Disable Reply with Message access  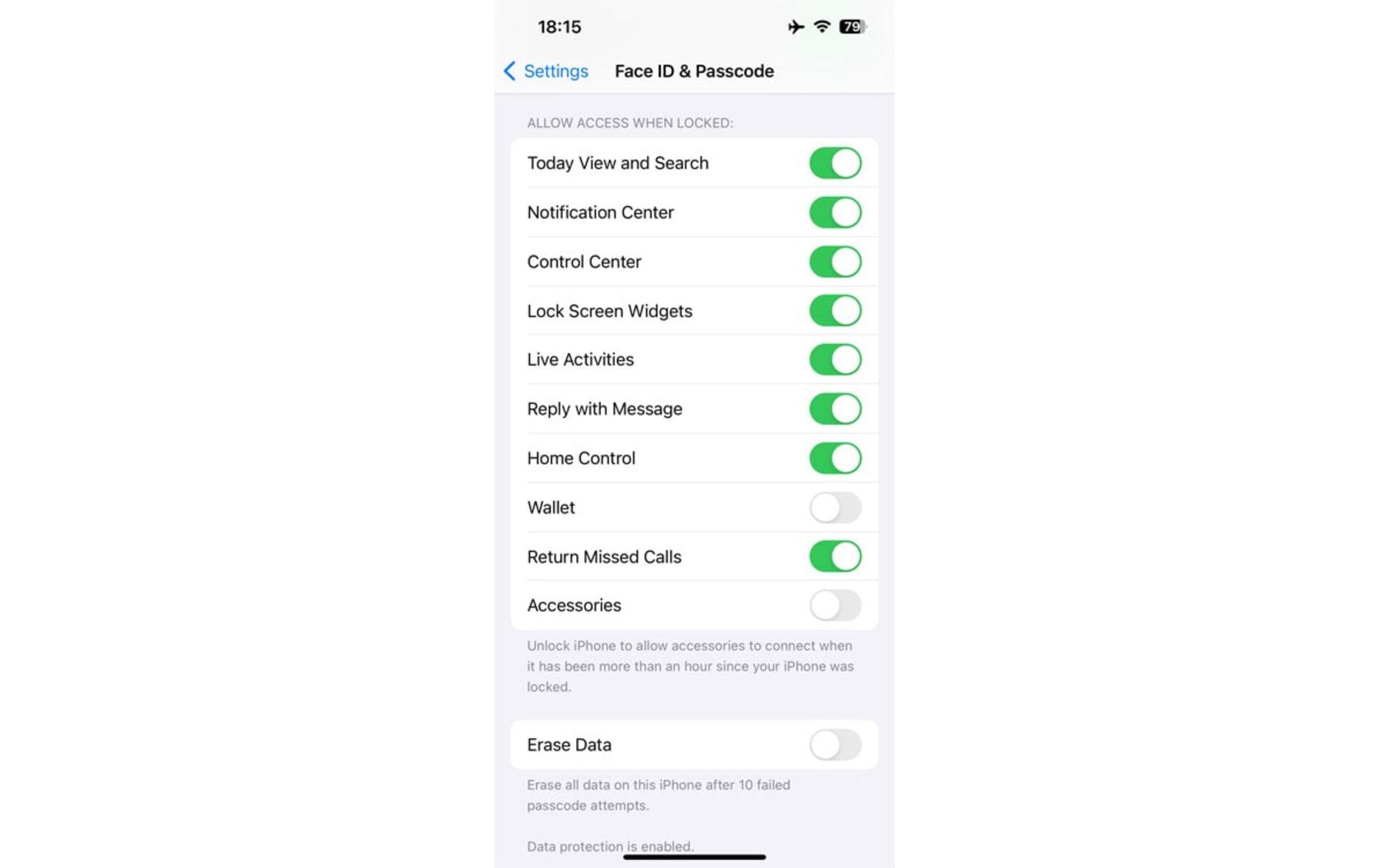(835, 409)
